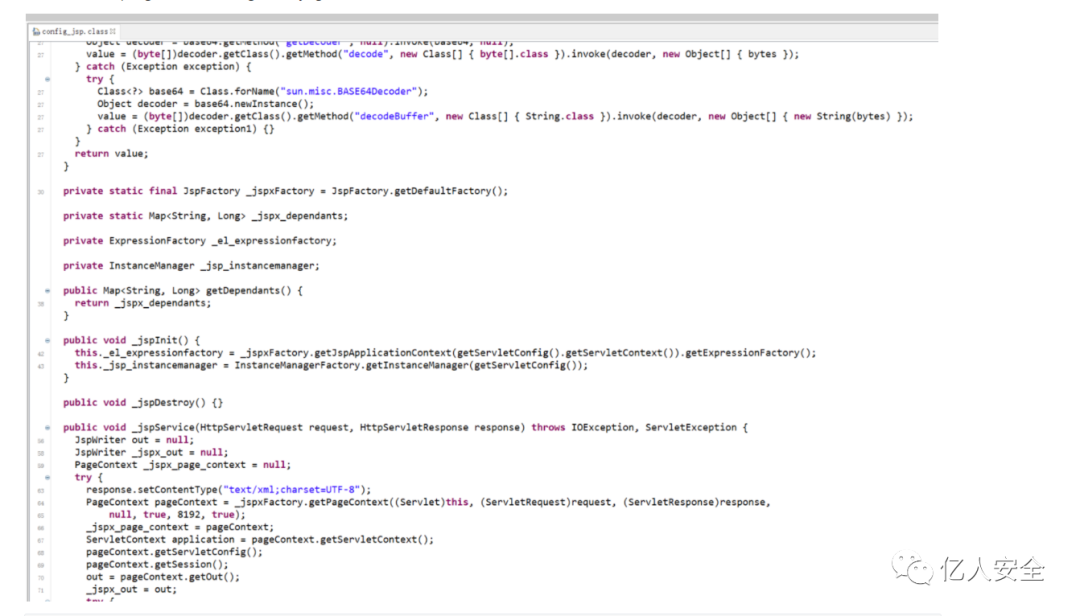Click "PageContext _jspx_page_context = null;" line
This screenshot has height=616, width=1080.
[183, 465]
